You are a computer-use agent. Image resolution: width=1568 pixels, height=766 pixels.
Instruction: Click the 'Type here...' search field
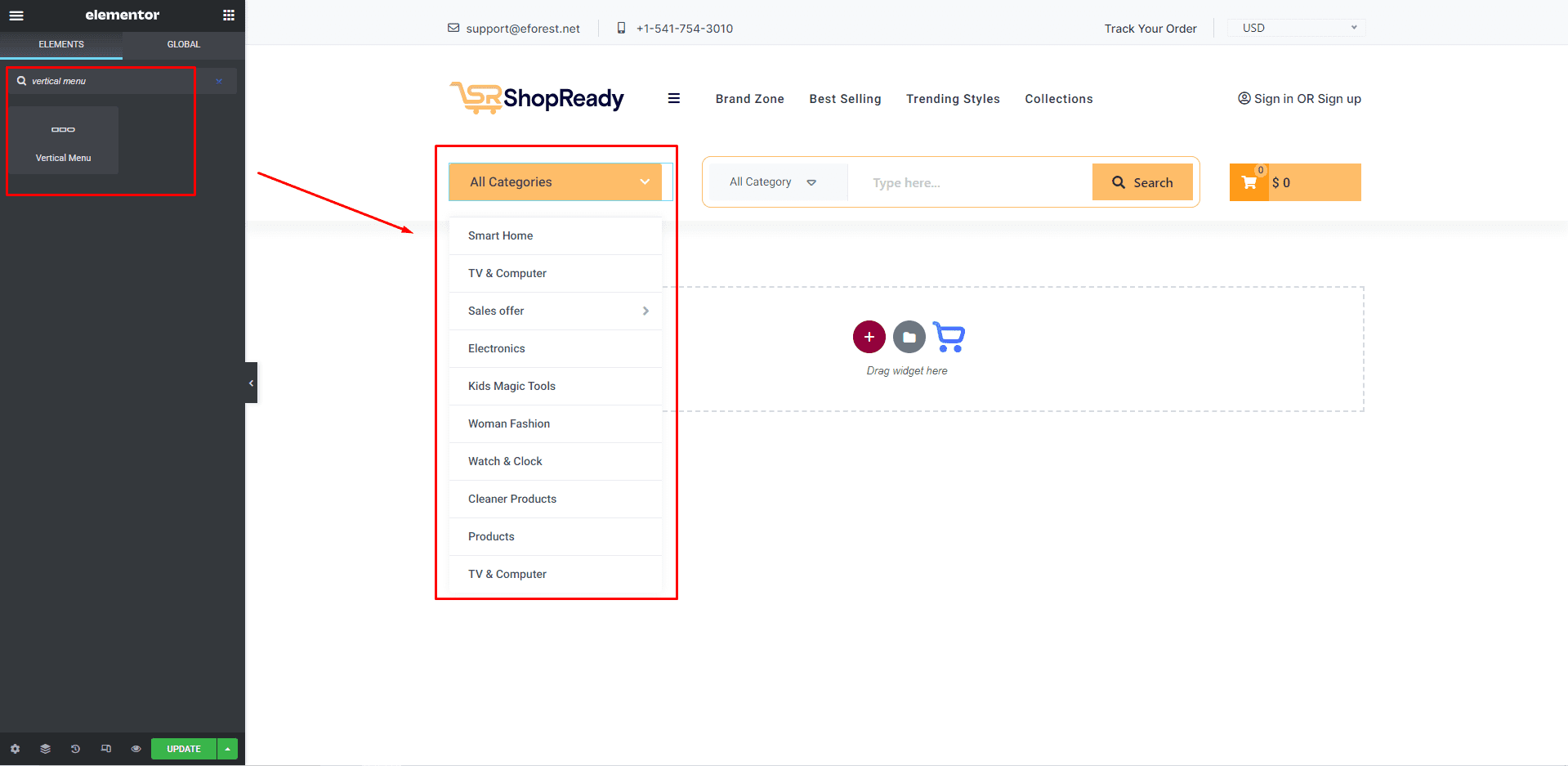tap(969, 183)
